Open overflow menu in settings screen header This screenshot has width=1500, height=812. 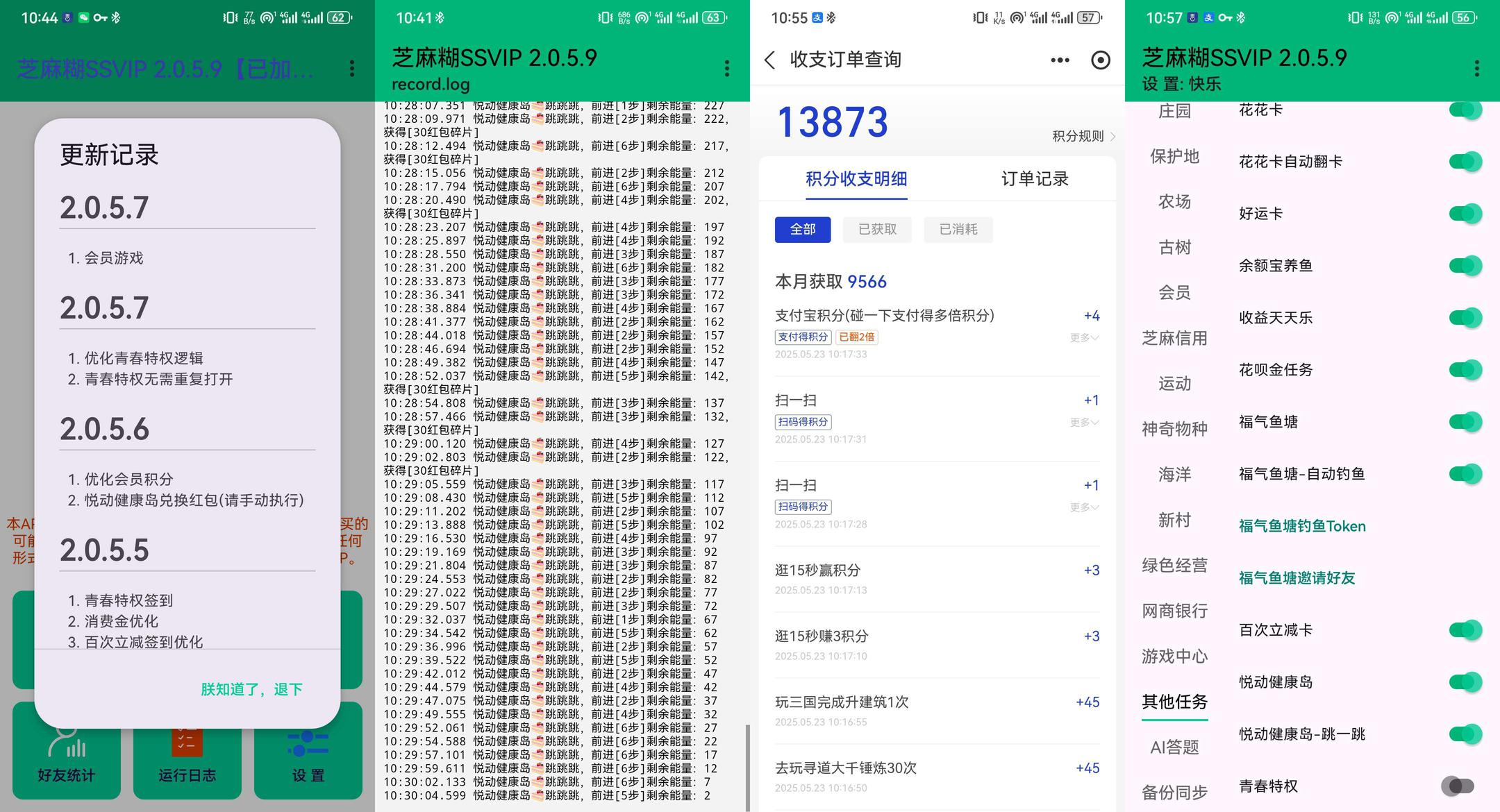1476,68
